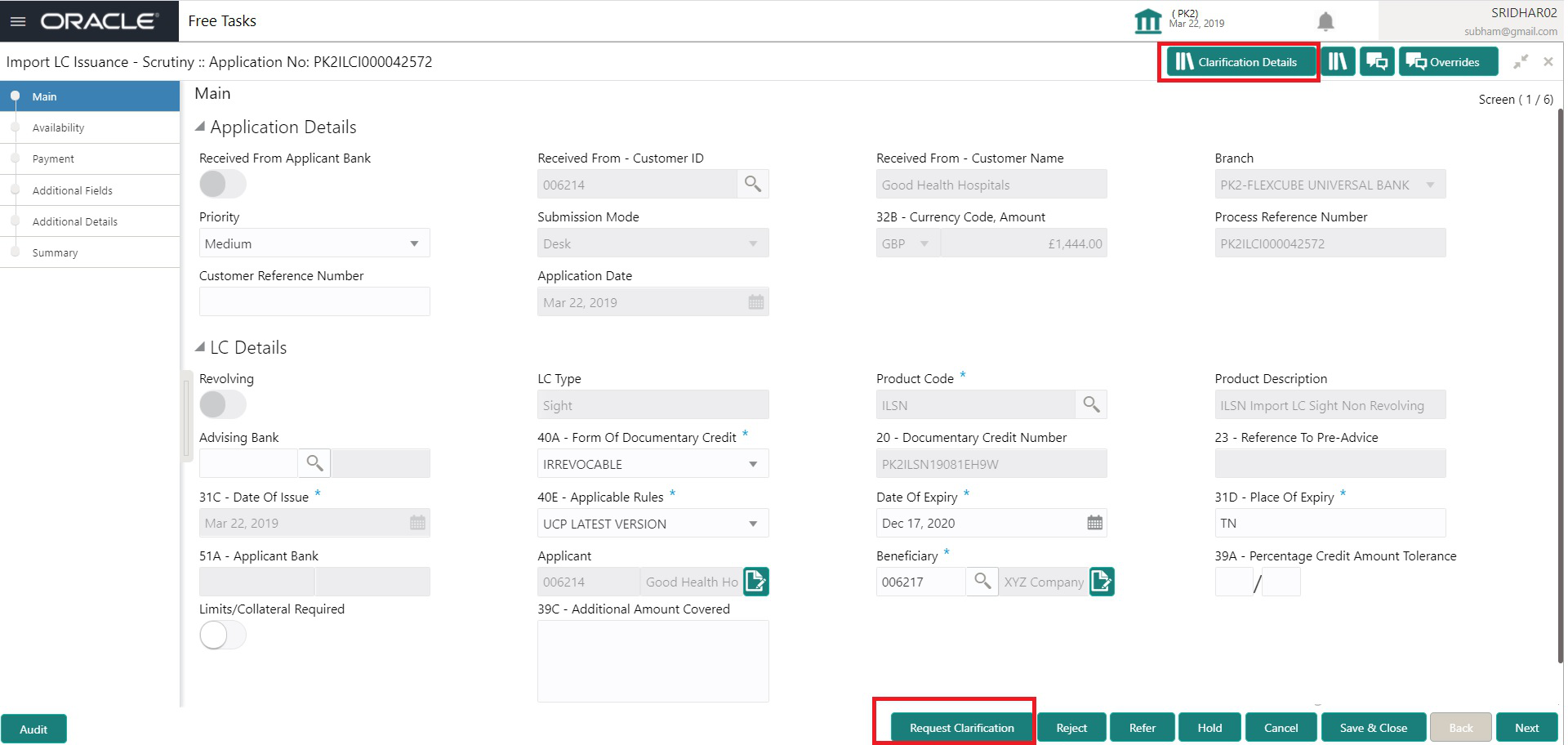Collapse the Application Details section
Image resolution: width=1568 pixels, height=745 pixels.
tap(200, 127)
